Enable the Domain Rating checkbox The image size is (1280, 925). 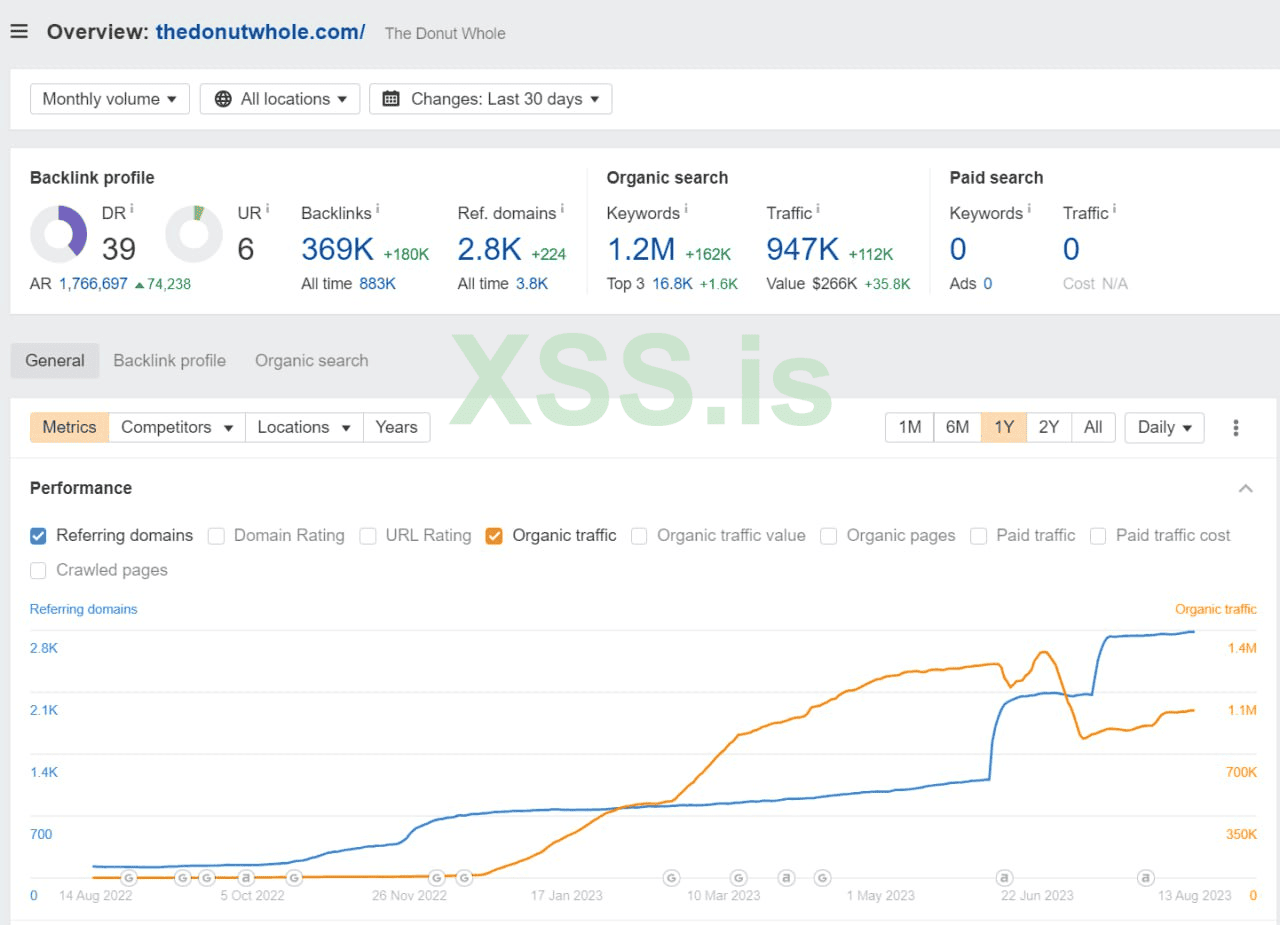(216, 536)
